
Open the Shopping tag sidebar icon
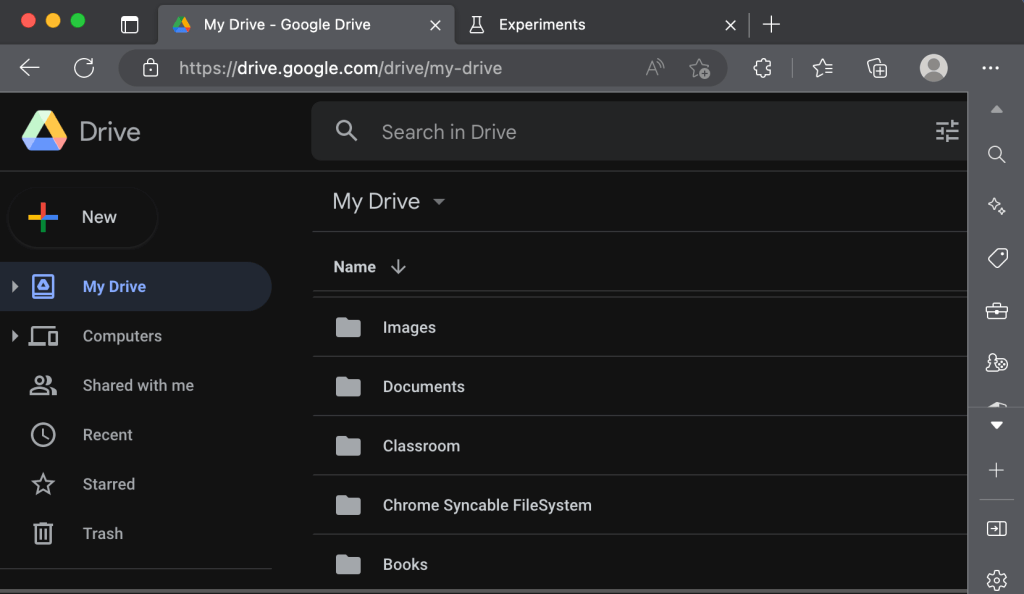click(996, 258)
